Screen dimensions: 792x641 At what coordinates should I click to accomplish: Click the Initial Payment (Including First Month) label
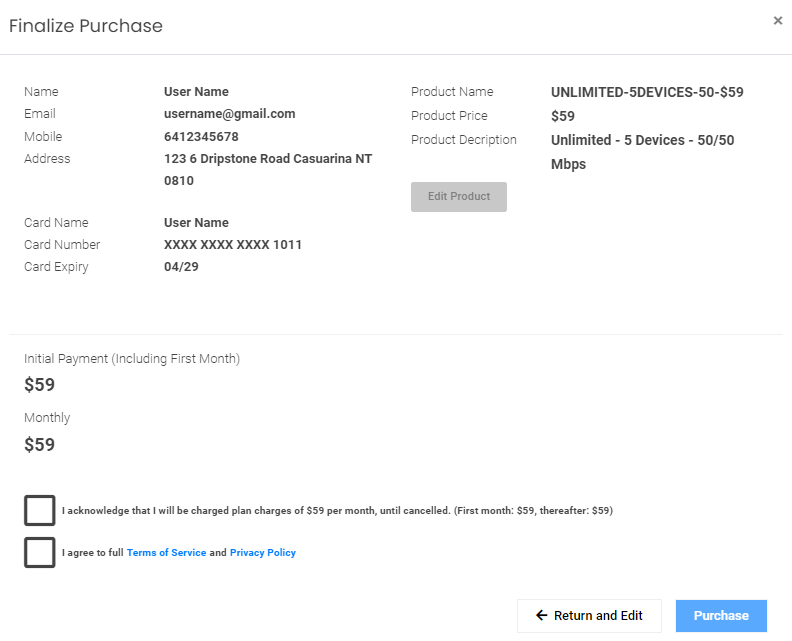(132, 359)
